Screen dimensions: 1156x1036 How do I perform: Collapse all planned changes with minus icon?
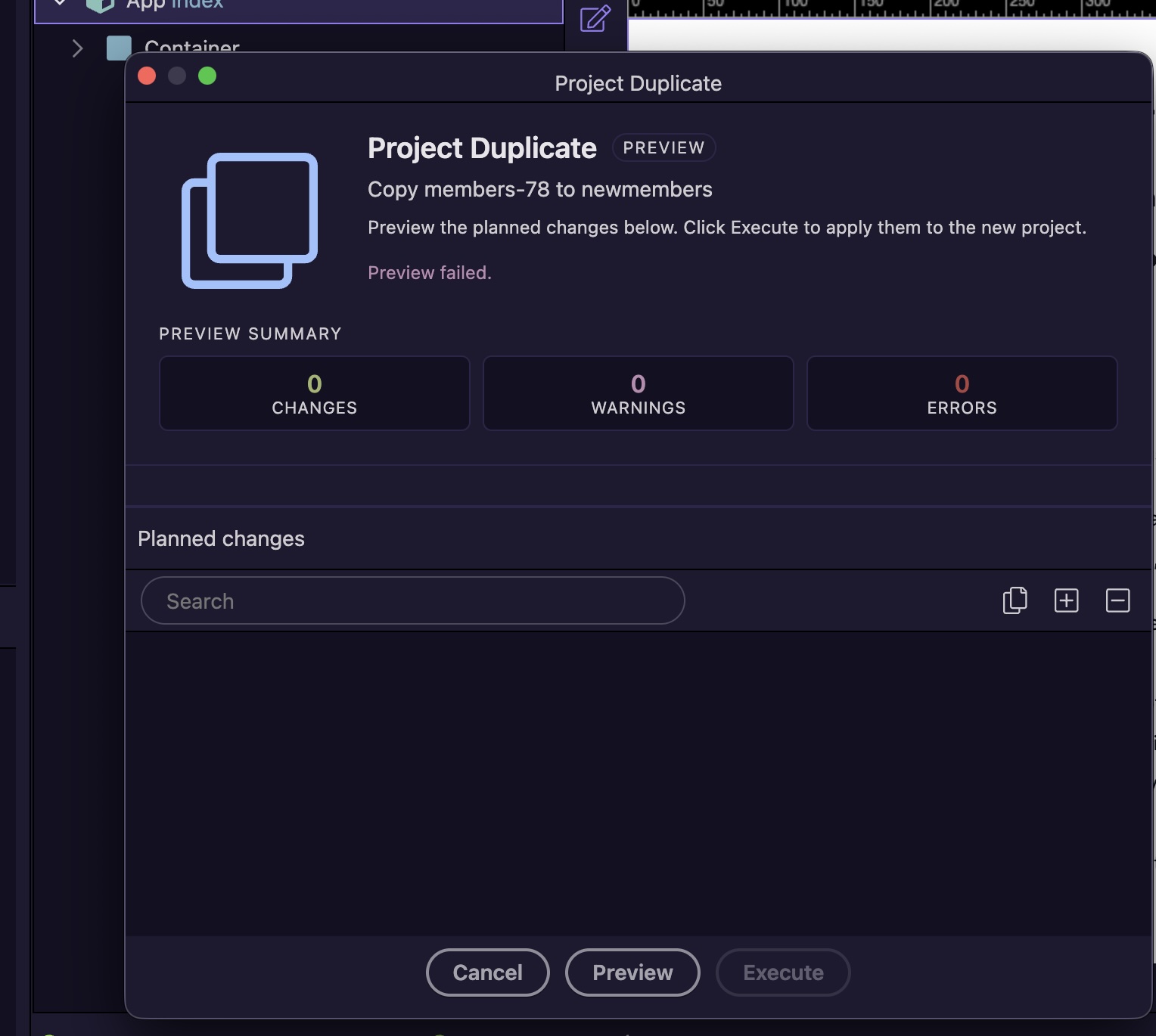click(1117, 600)
